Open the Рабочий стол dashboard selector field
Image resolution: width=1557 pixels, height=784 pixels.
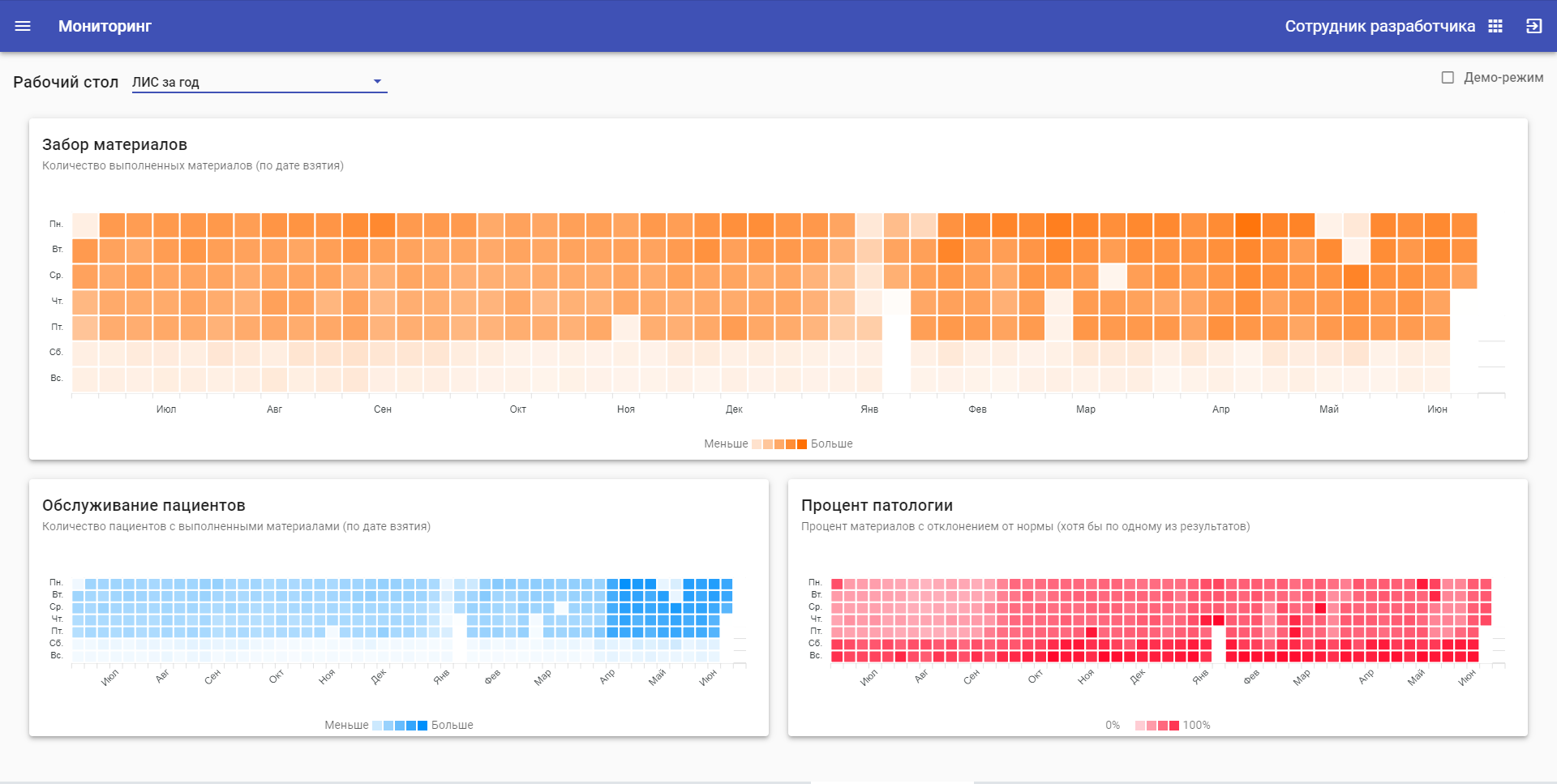251,82
